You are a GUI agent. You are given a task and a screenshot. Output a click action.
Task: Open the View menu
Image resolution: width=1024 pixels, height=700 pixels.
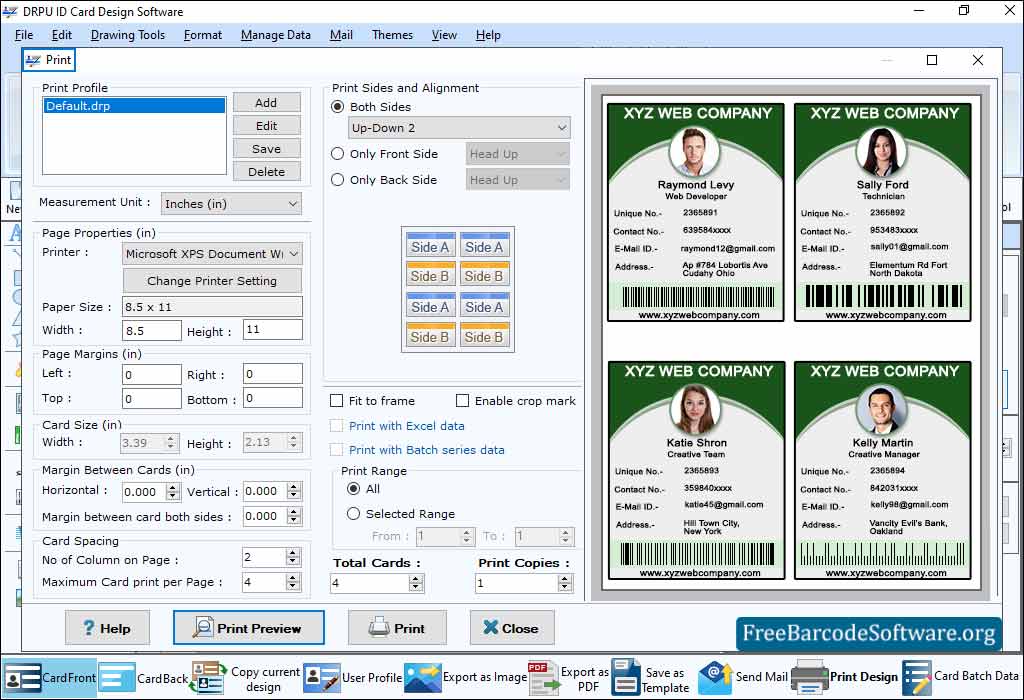[x=444, y=35]
